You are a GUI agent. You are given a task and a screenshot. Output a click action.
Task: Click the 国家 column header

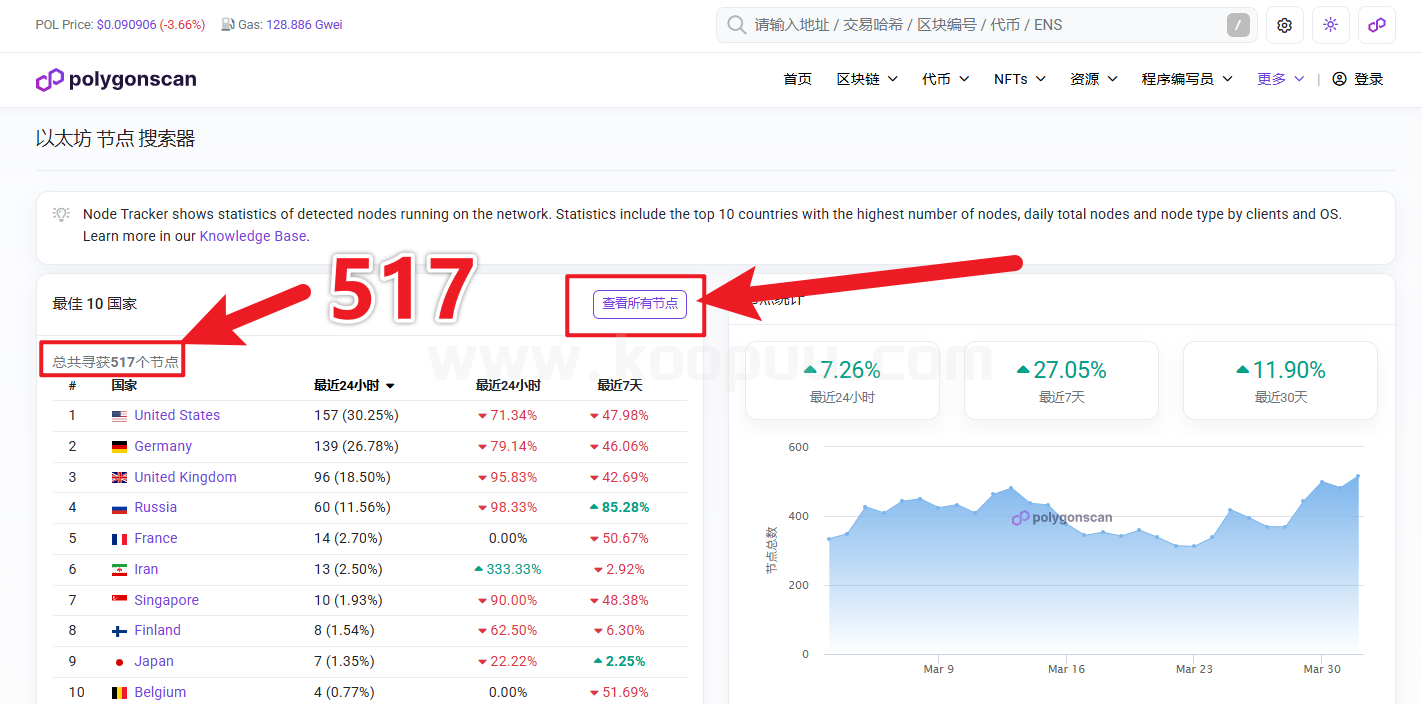tap(125, 386)
